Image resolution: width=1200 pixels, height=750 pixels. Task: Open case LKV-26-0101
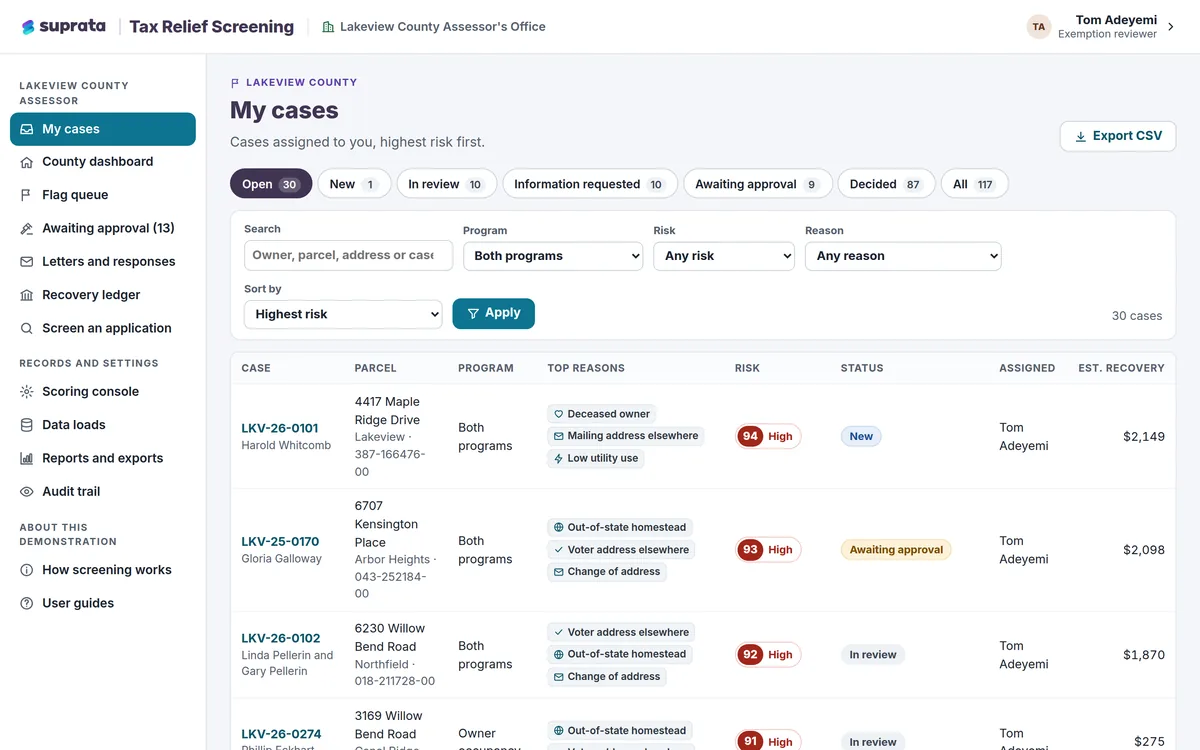(x=280, y=428)
